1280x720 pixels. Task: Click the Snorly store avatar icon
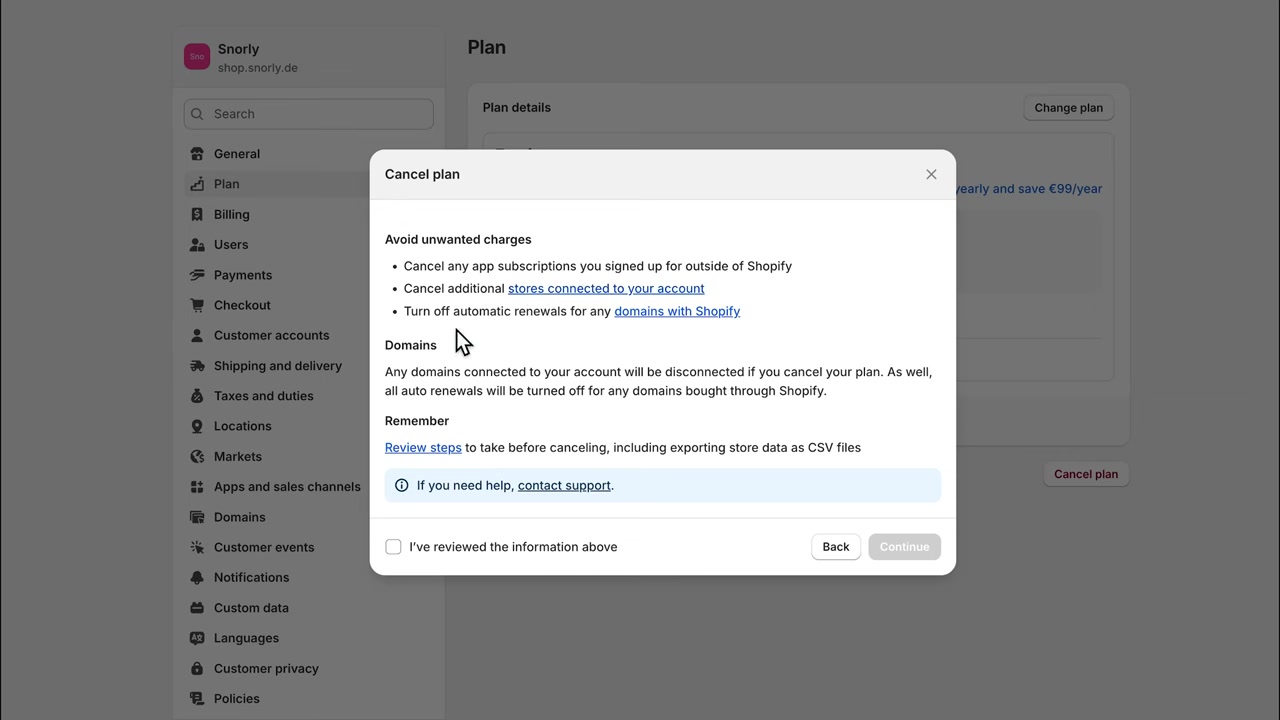(197, 57)
